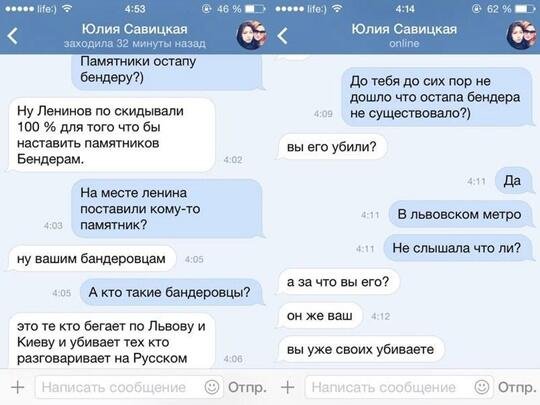Select message 'А кто такие бандеровцы?'
The height and width of the screenshot is (405, 540).
171,292
